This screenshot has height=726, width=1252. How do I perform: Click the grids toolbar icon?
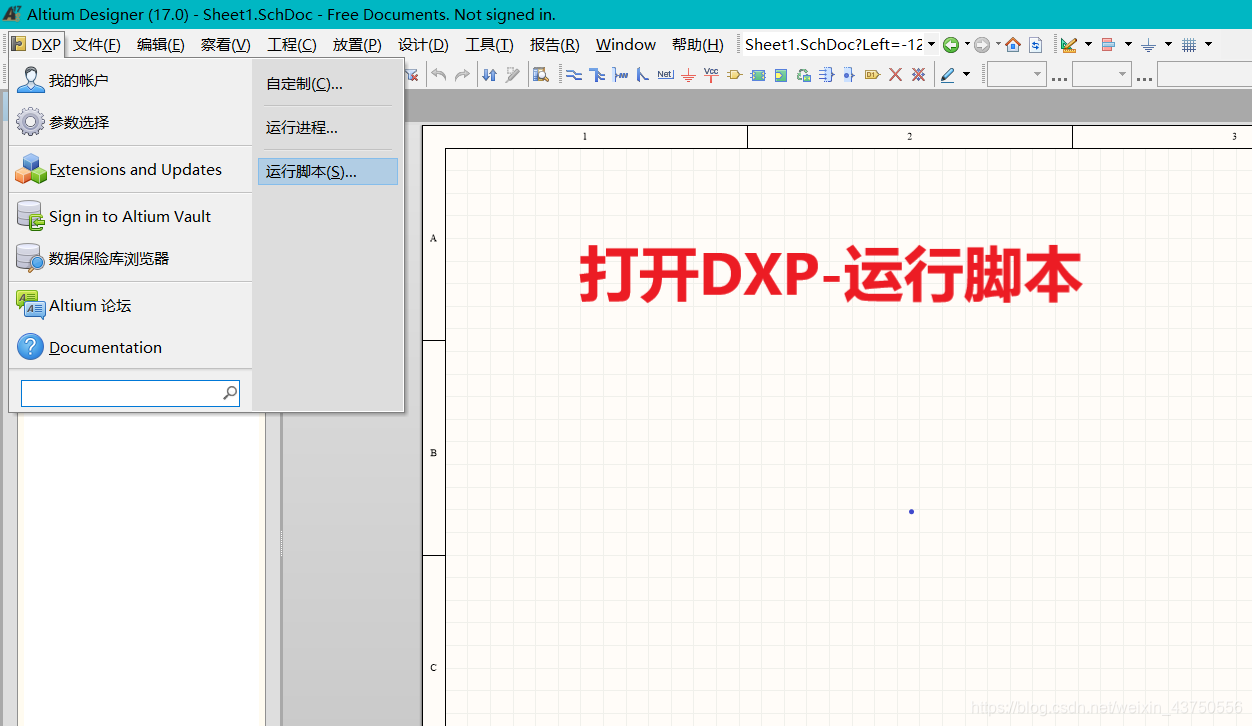pos(1189,44)
